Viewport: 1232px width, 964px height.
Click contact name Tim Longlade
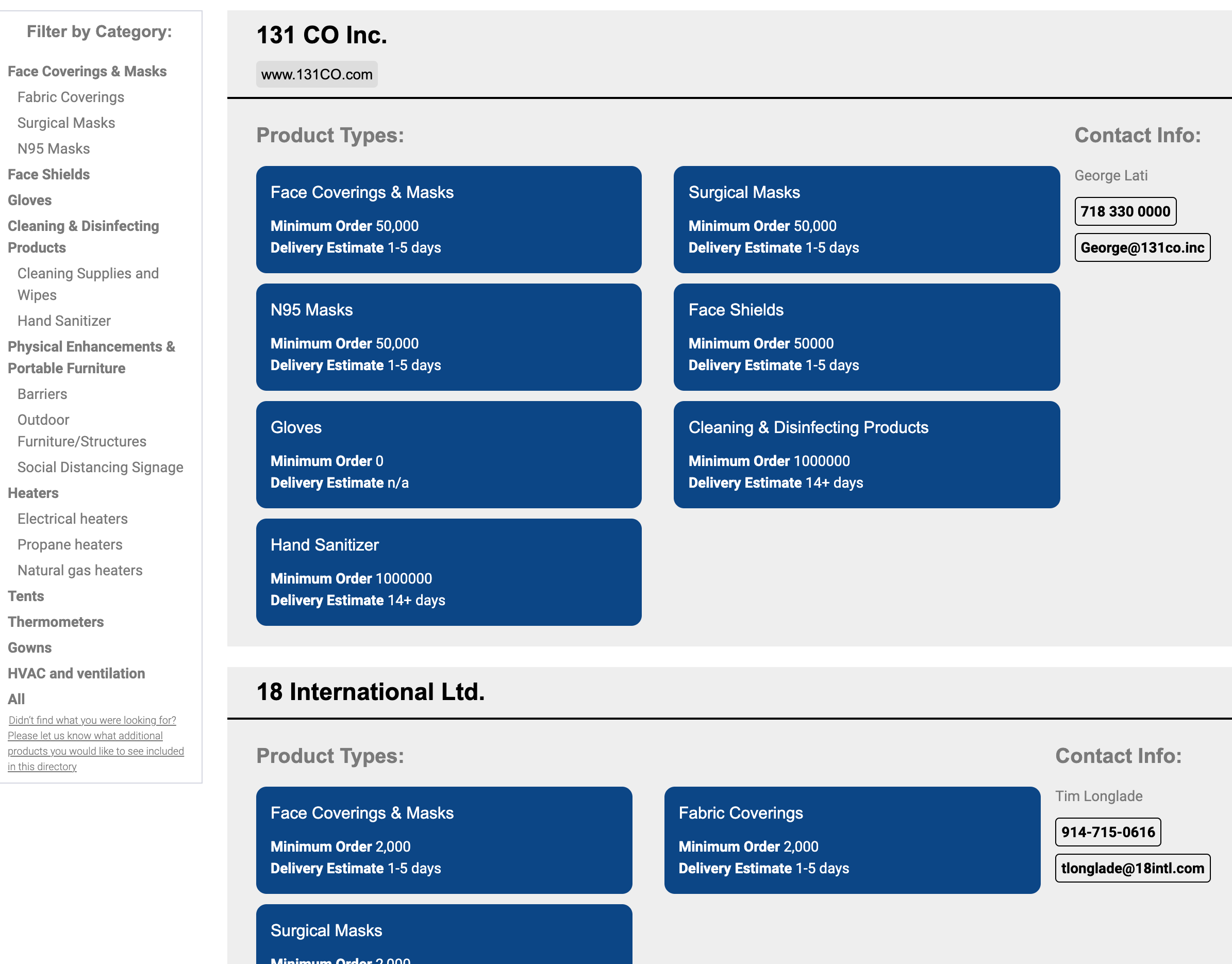(1098, 796)
